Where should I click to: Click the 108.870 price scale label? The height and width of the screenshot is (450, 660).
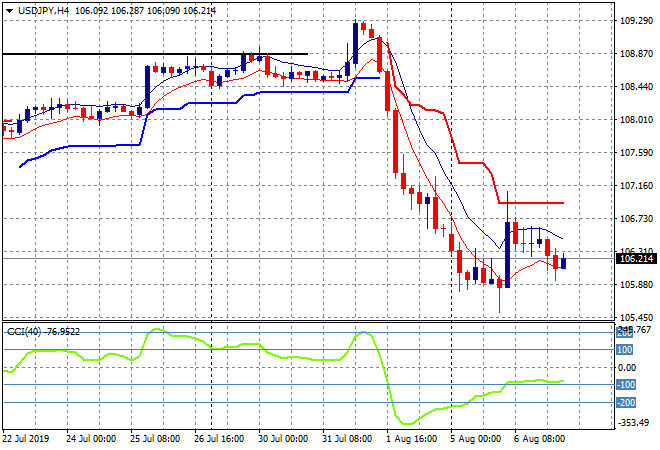636,53
